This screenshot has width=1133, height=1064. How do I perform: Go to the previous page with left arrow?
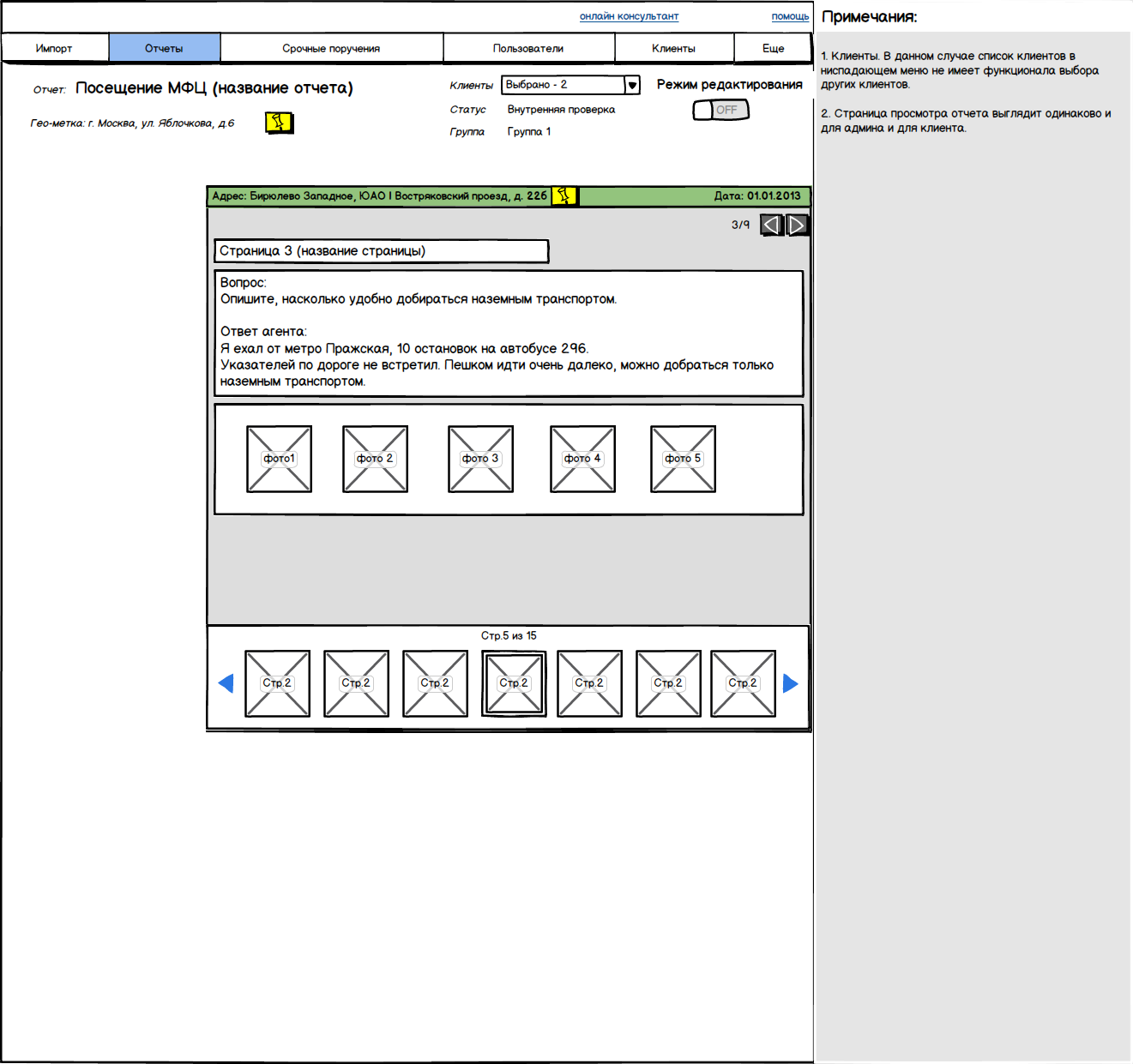pyautogui.click(x=772, y=225)
